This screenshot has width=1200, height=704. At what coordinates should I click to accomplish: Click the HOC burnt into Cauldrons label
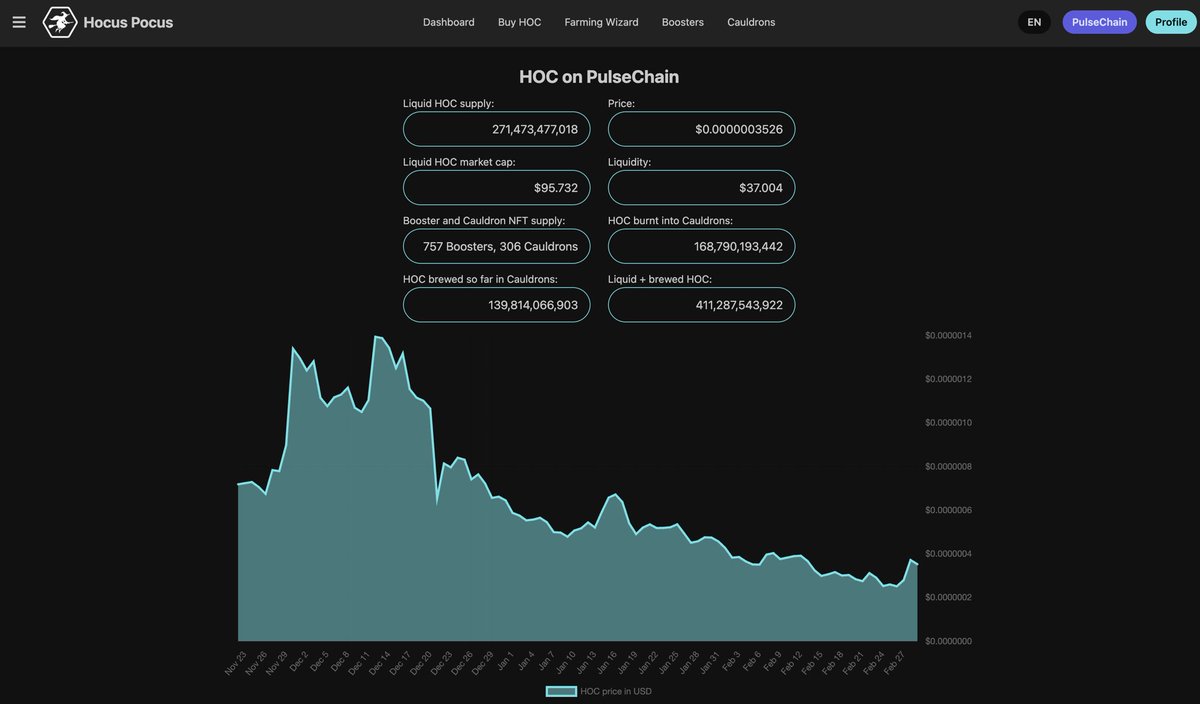click(670, 220)
